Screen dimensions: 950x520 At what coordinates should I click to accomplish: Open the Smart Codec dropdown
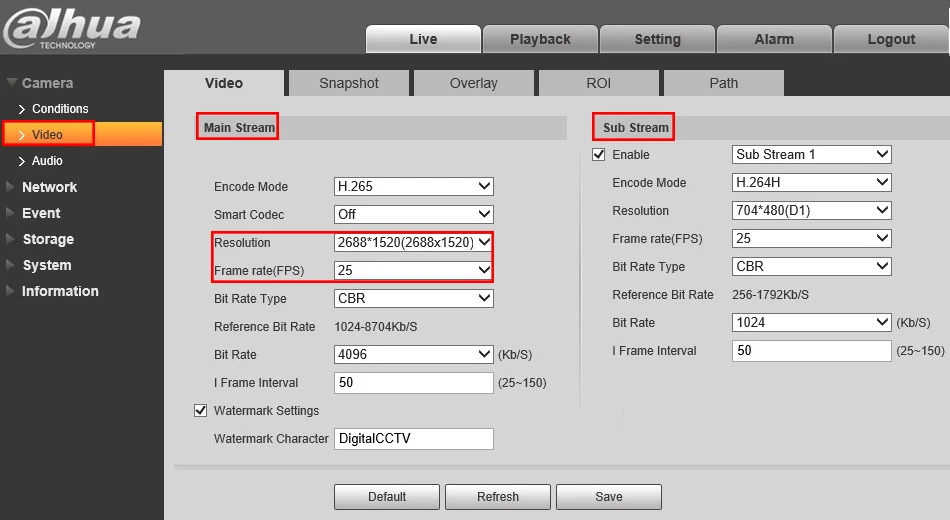pyautogui.click(x=414, y=214)
